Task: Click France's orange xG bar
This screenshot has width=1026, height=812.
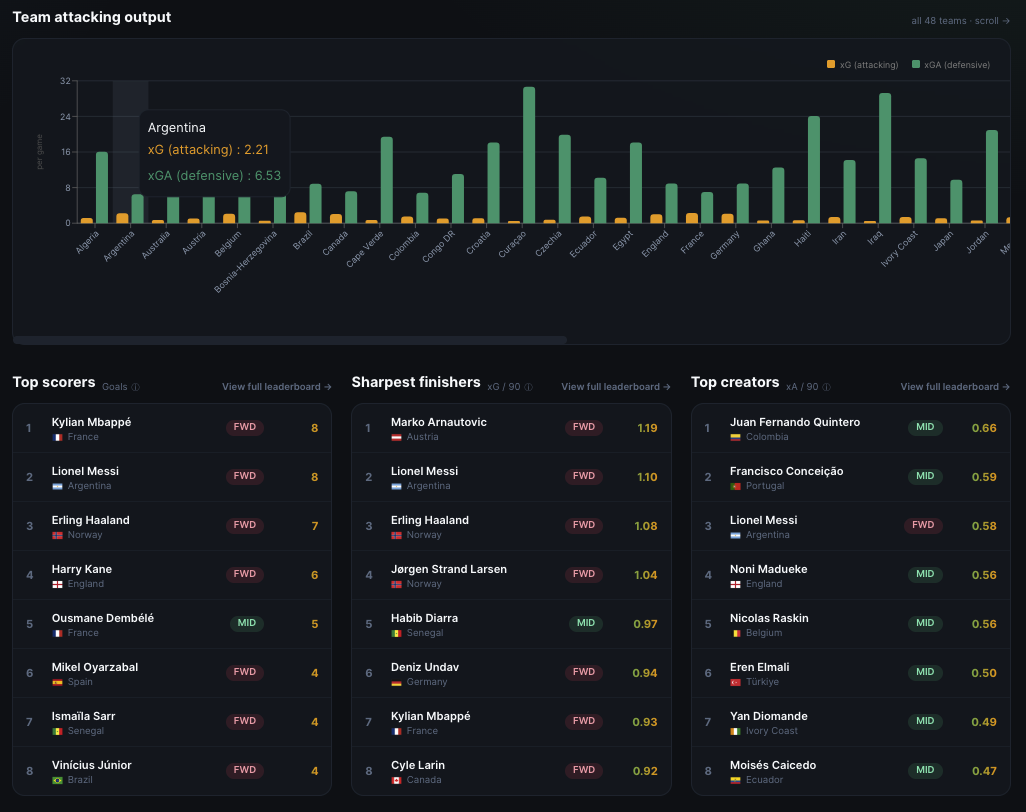Action: pos(692,218)
